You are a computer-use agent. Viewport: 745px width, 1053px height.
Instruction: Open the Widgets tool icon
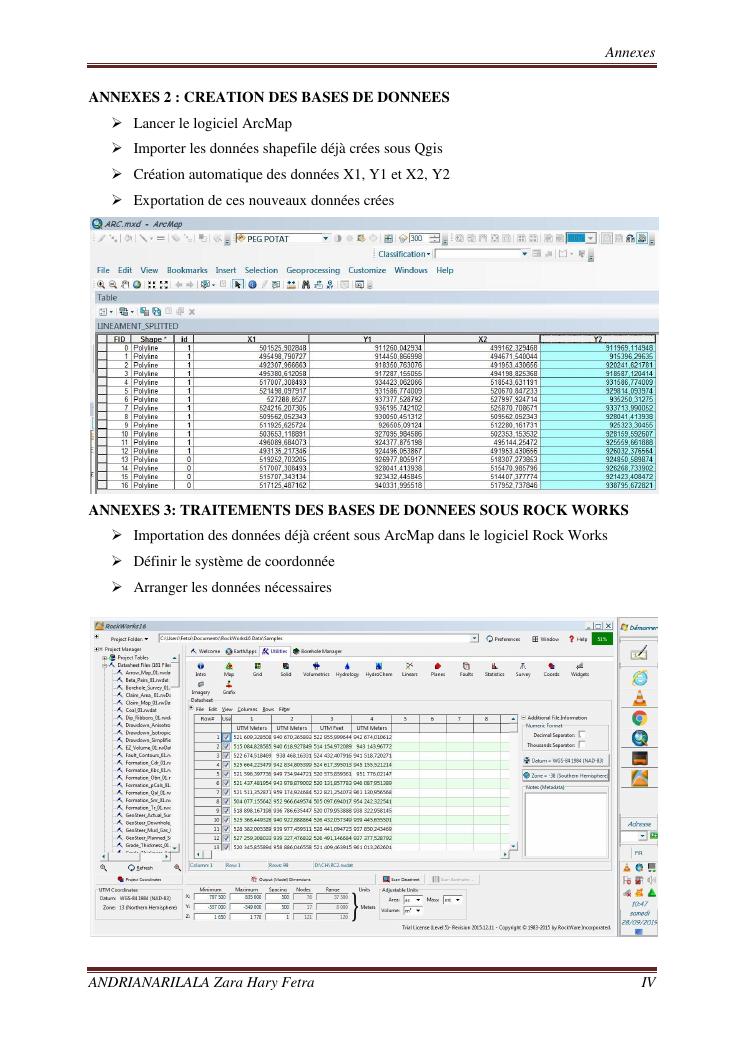click(580, 668)
